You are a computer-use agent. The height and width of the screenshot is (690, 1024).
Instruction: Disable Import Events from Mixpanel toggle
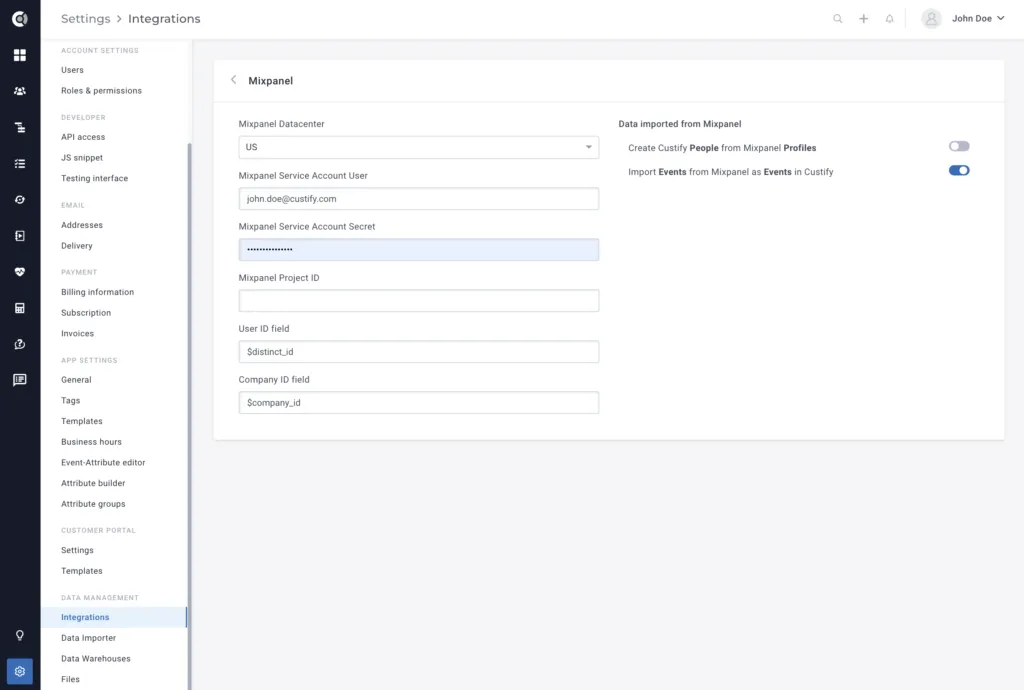pos(959,170)
